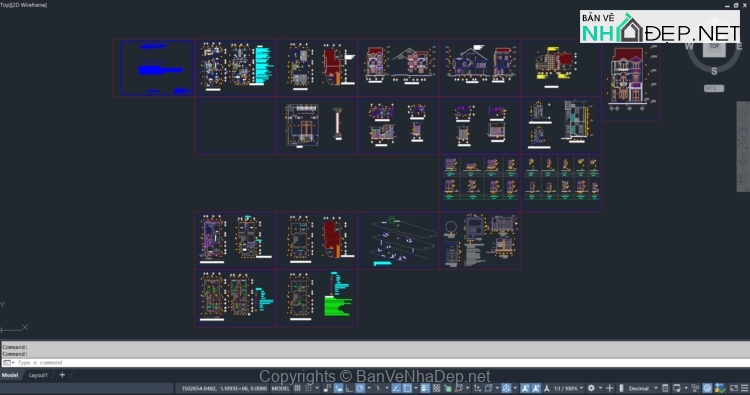Click the TOP face of ViewCube
The height and width of the screenshot is (395, 750).
pos(714,47)
